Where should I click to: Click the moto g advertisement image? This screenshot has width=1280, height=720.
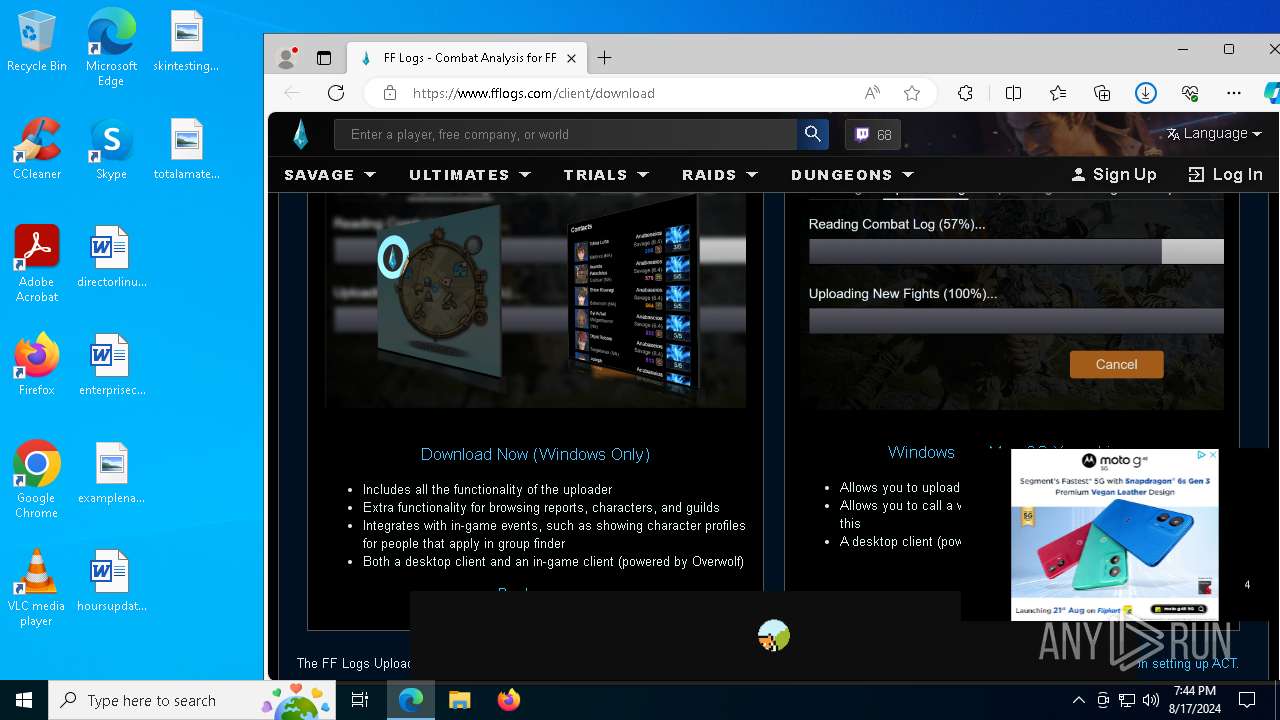(1114, 535)
